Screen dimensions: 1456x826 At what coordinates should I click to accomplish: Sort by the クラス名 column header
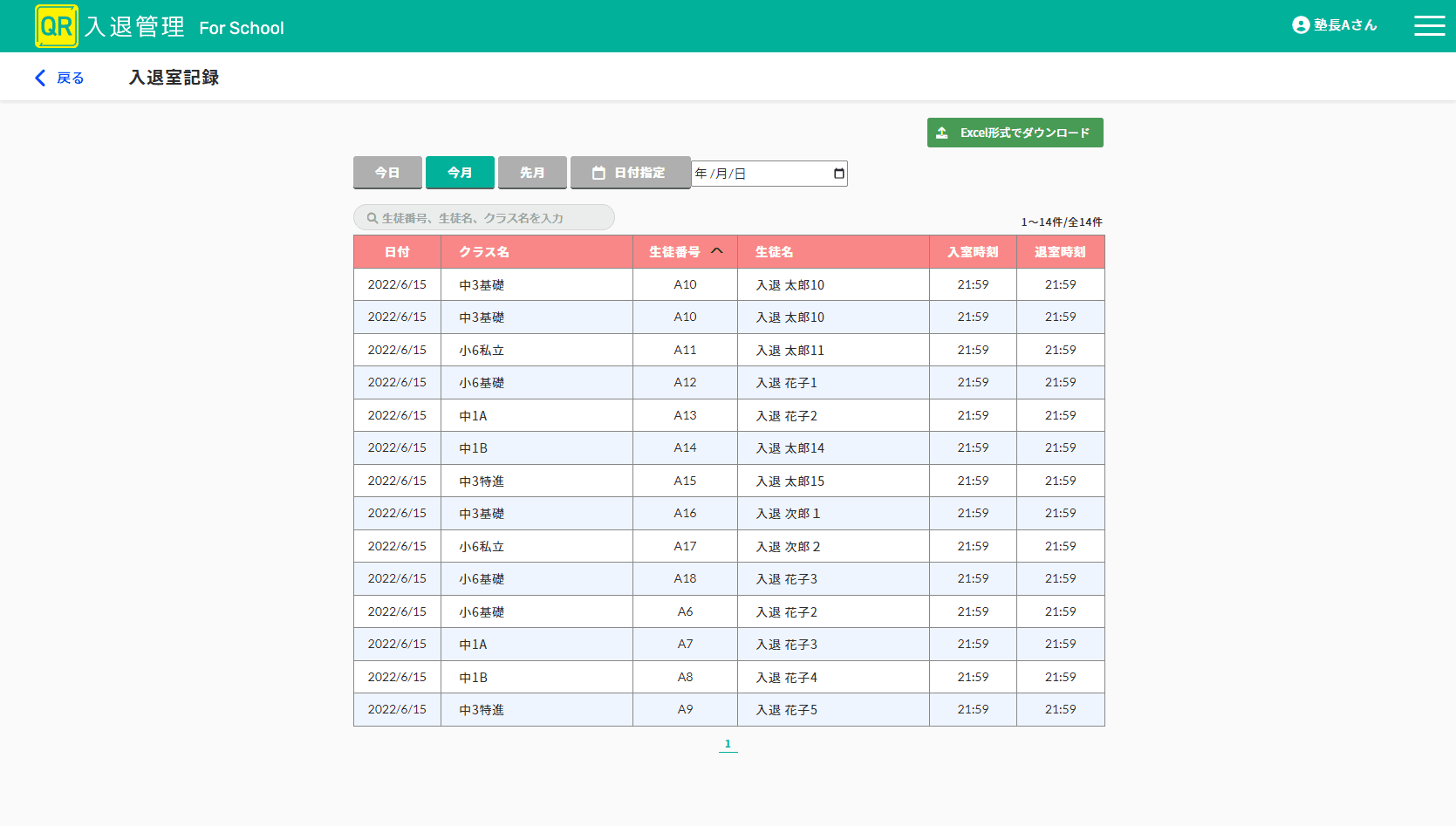click(484, 252)
